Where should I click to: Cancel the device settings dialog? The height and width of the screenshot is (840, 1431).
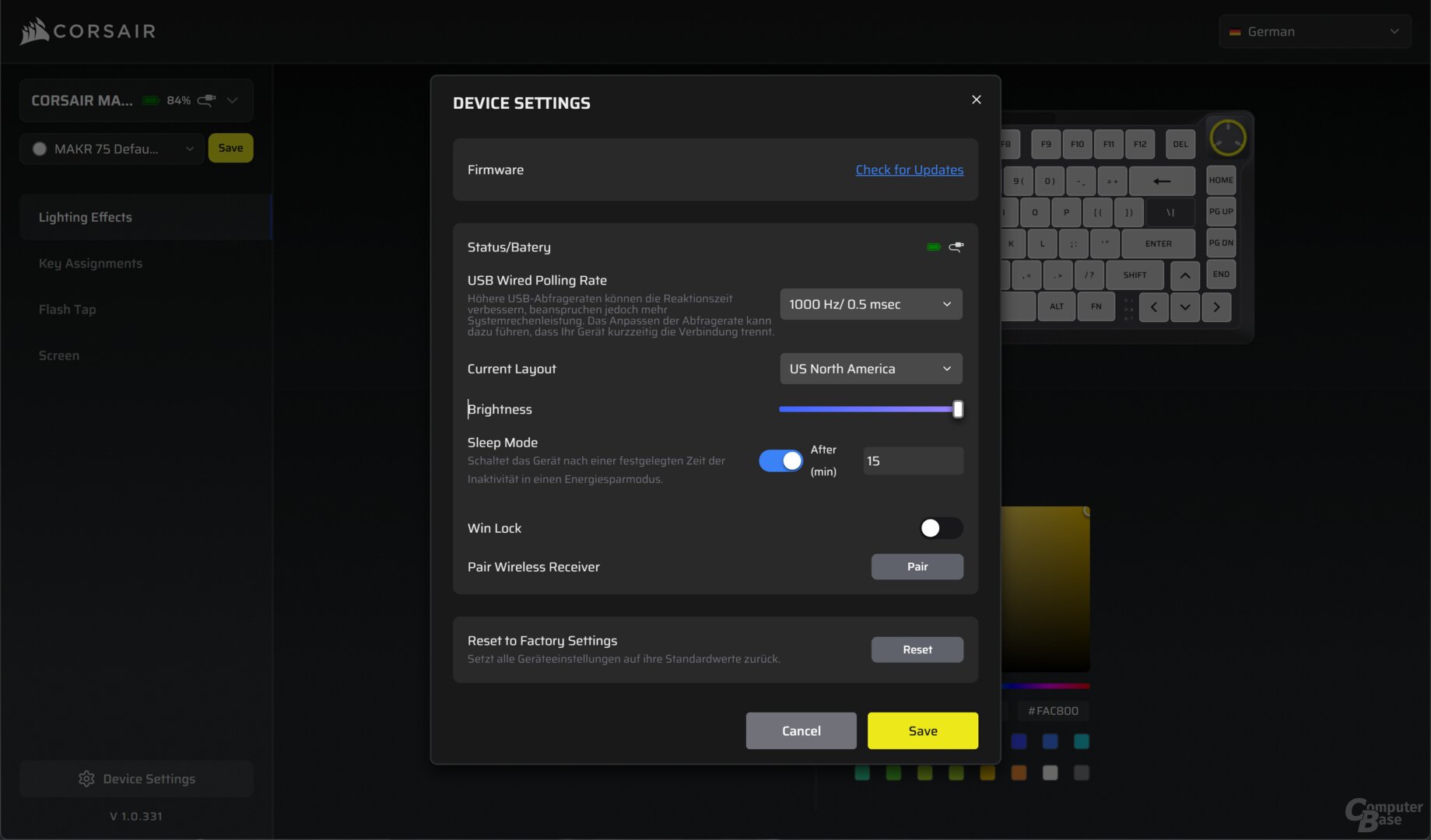801,731
